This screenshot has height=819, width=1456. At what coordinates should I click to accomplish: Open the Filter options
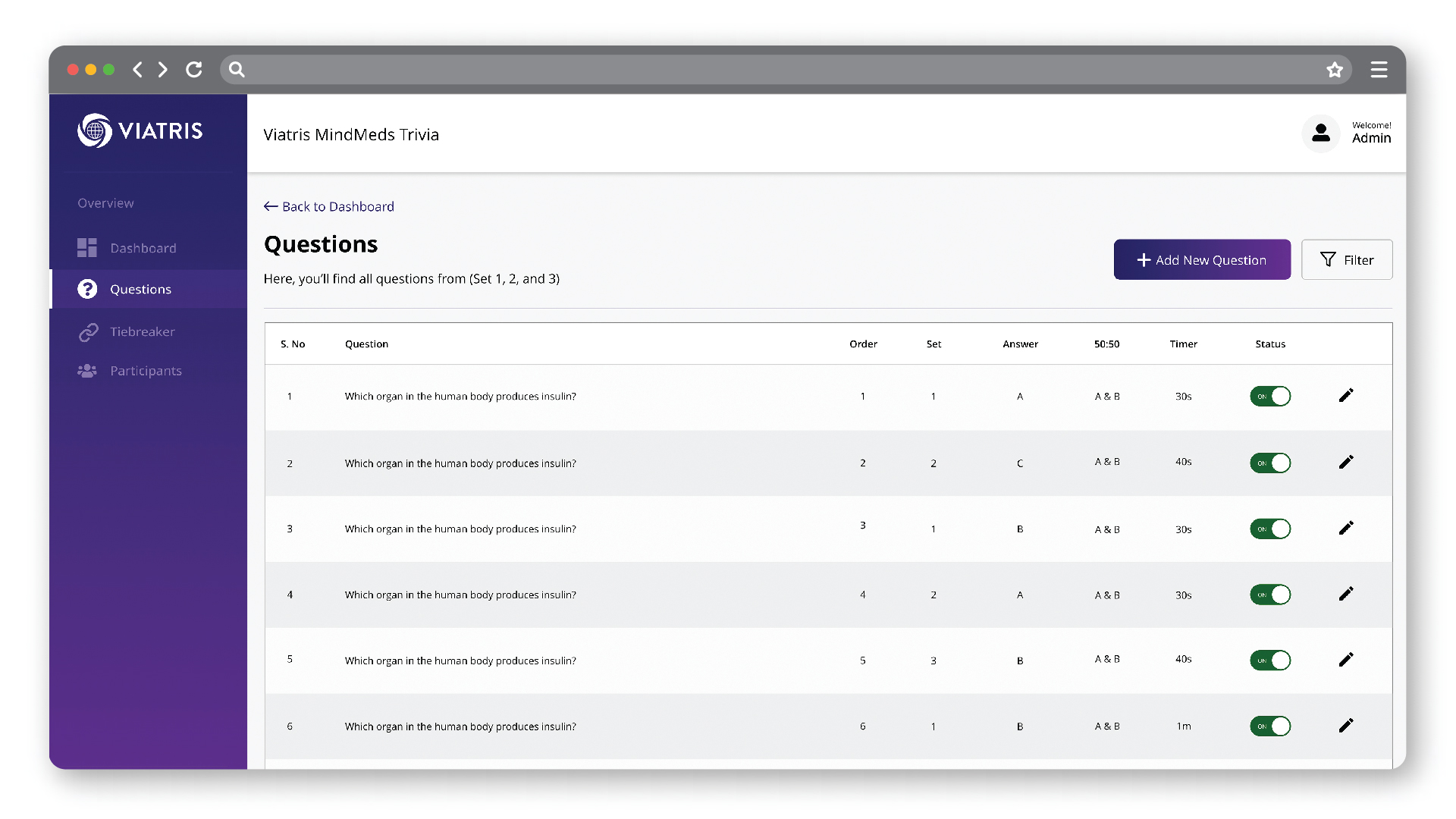point(1347,260)
